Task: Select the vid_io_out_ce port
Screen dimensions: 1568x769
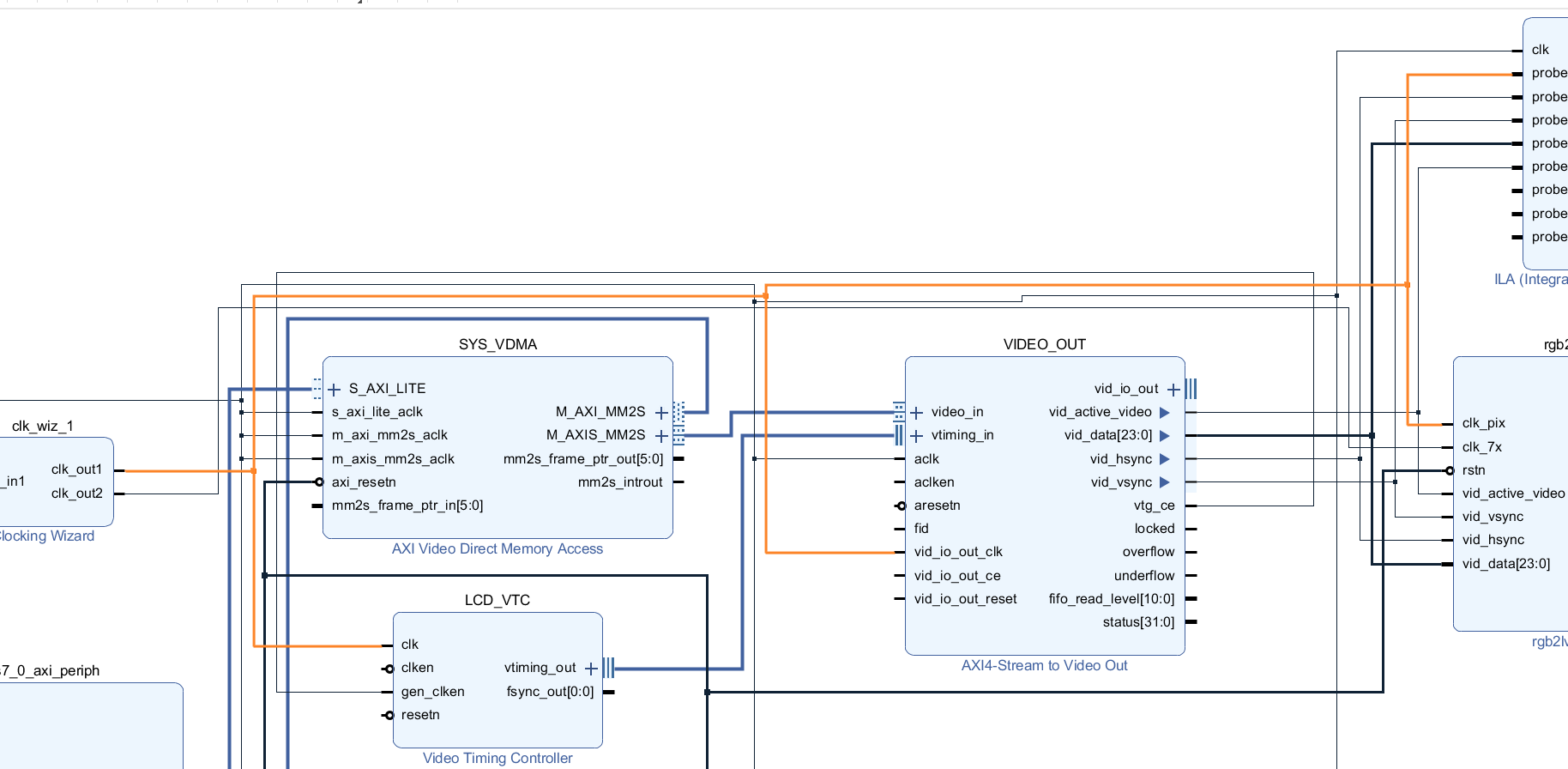Action: [x=957, y=576]
